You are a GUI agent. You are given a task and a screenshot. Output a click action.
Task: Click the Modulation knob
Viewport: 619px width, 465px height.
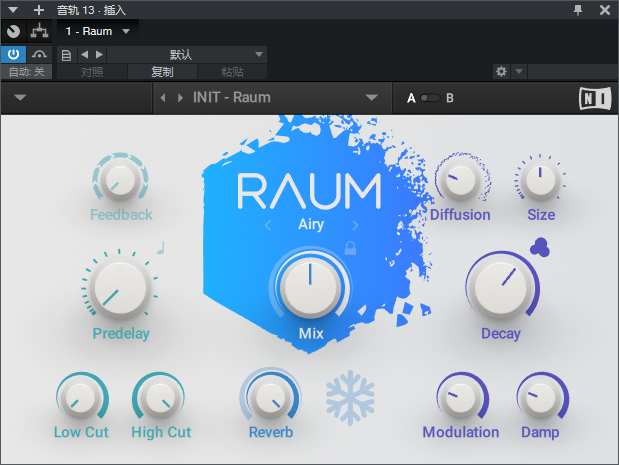click(x=461, y=398)
